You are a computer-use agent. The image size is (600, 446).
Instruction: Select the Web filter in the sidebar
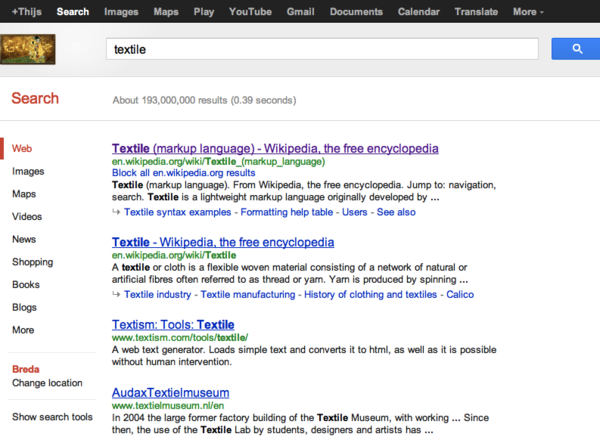coord(22,148)
